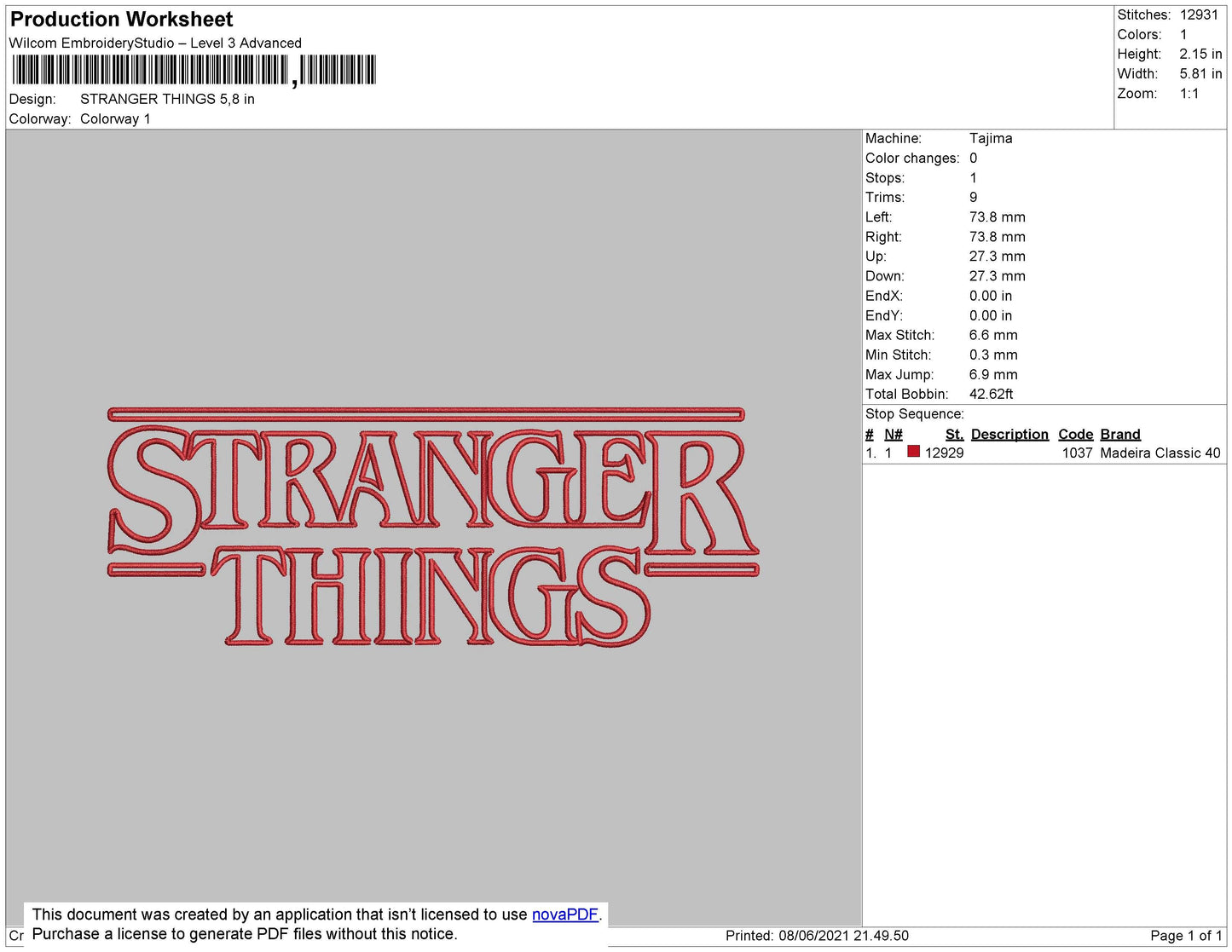Select thread code 1037
The image size is (1232, 952).
pyautogui.click(x=1078, y=453)
